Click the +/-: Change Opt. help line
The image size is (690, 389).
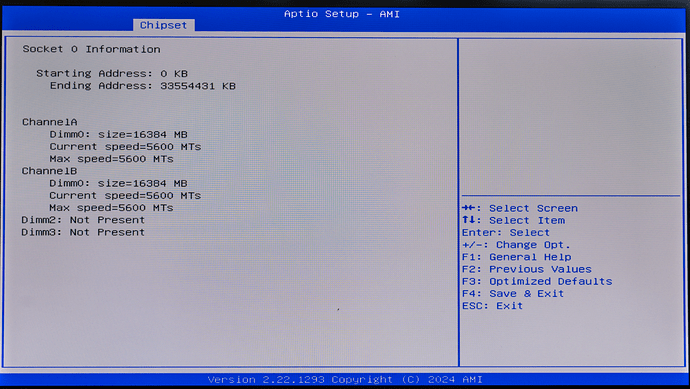pos(516,245)
